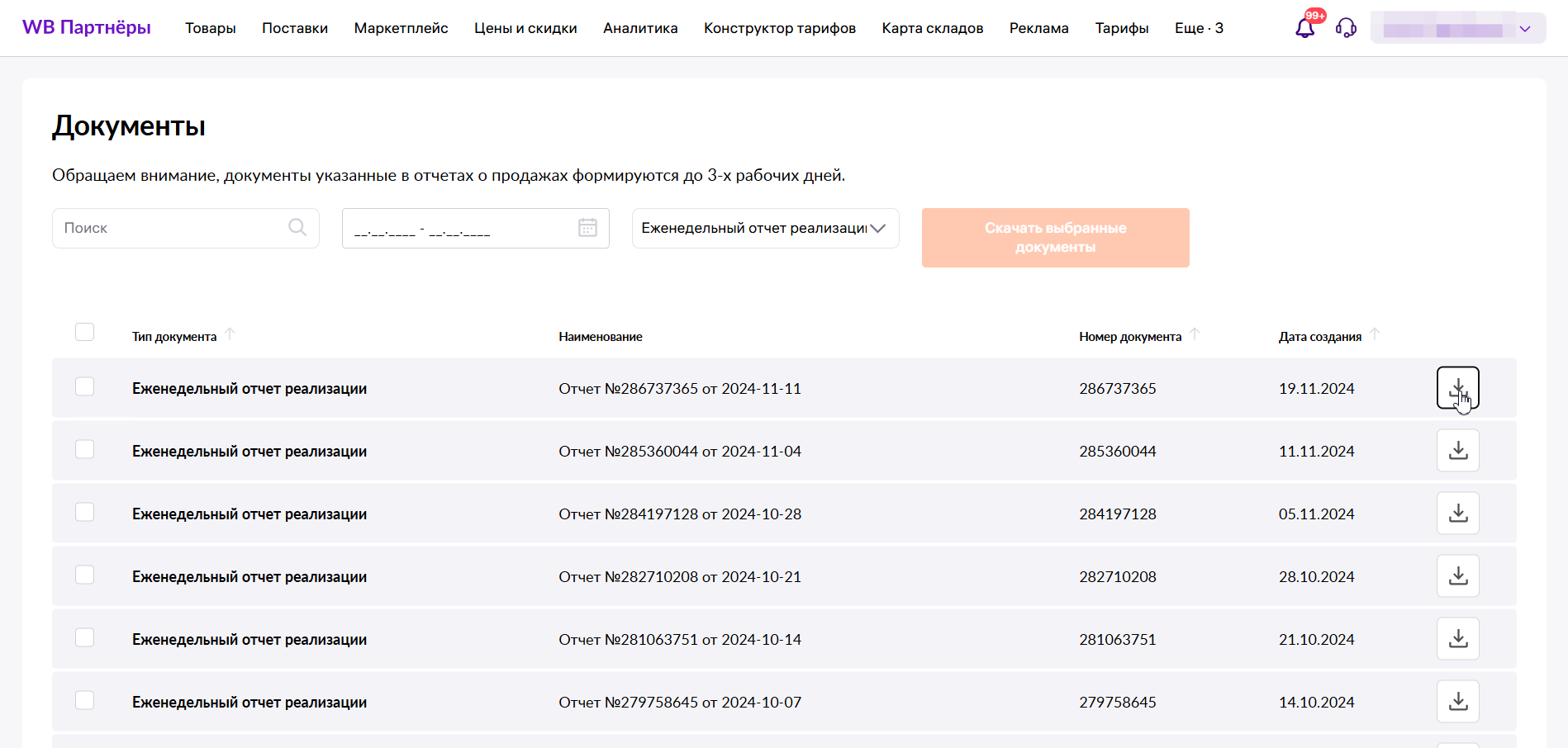The height and width of the screenshot is (748, 1568).
Task: Click the Наименование column header
Action: [601, 337]
